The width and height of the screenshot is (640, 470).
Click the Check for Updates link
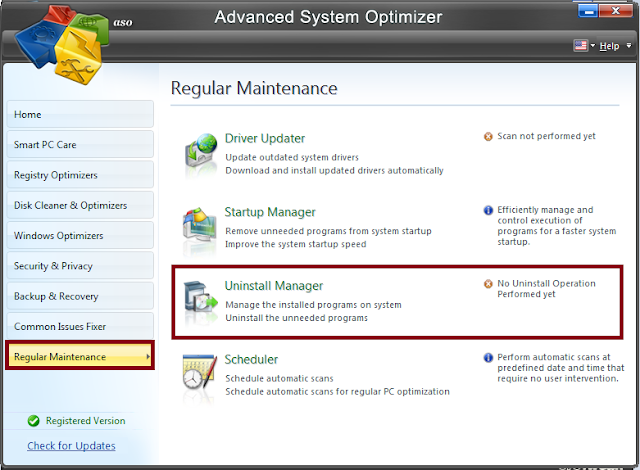71,446
